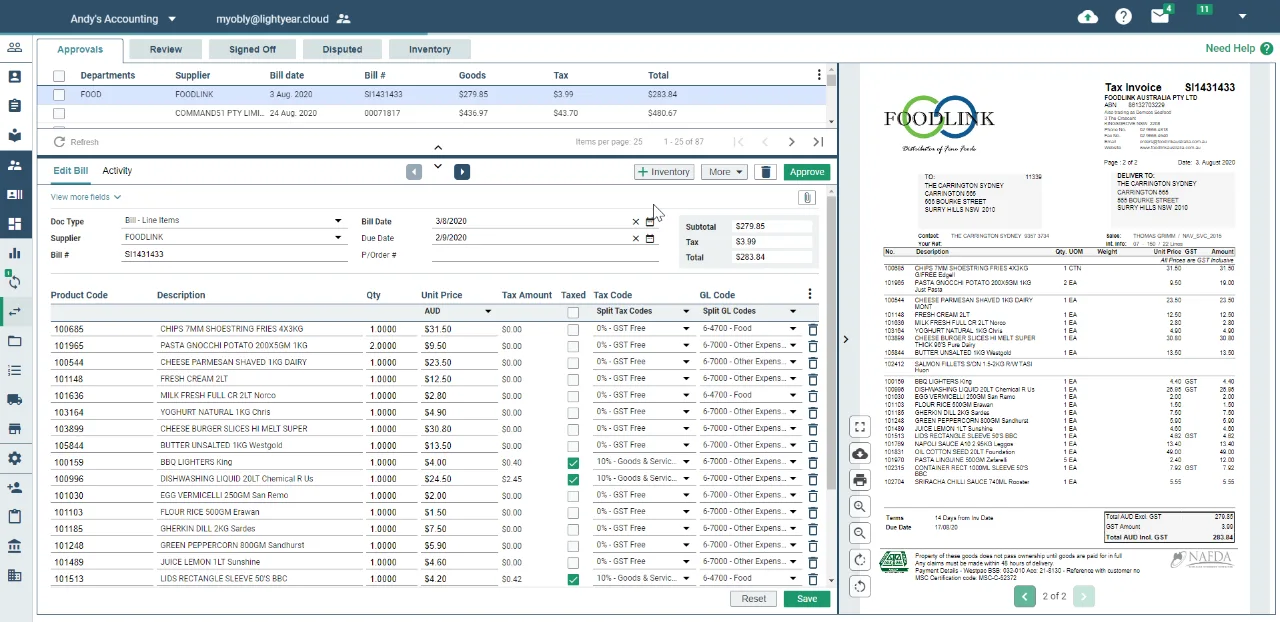Go to next bill arrow button
The width and height of the screenshot is (1280, 622).
[461, 172]
